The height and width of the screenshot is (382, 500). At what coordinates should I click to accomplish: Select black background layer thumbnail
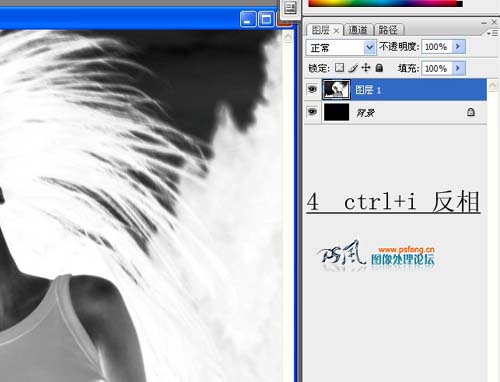point(336,112)
